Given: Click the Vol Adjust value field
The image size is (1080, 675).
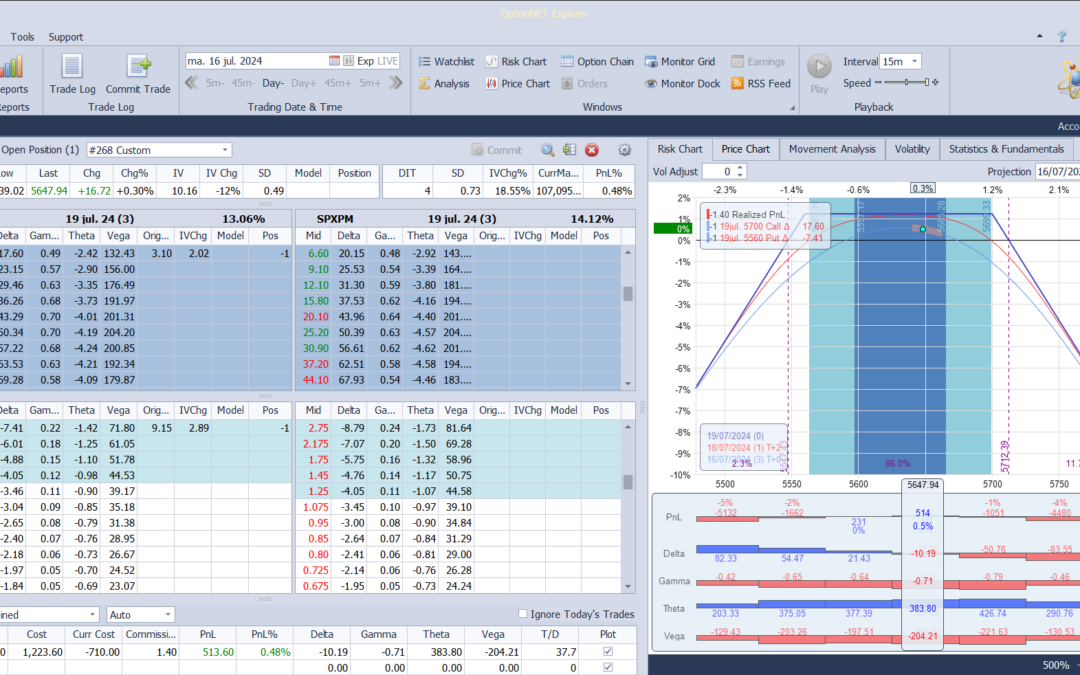Looking at the screenshot, I should point(718,172).
